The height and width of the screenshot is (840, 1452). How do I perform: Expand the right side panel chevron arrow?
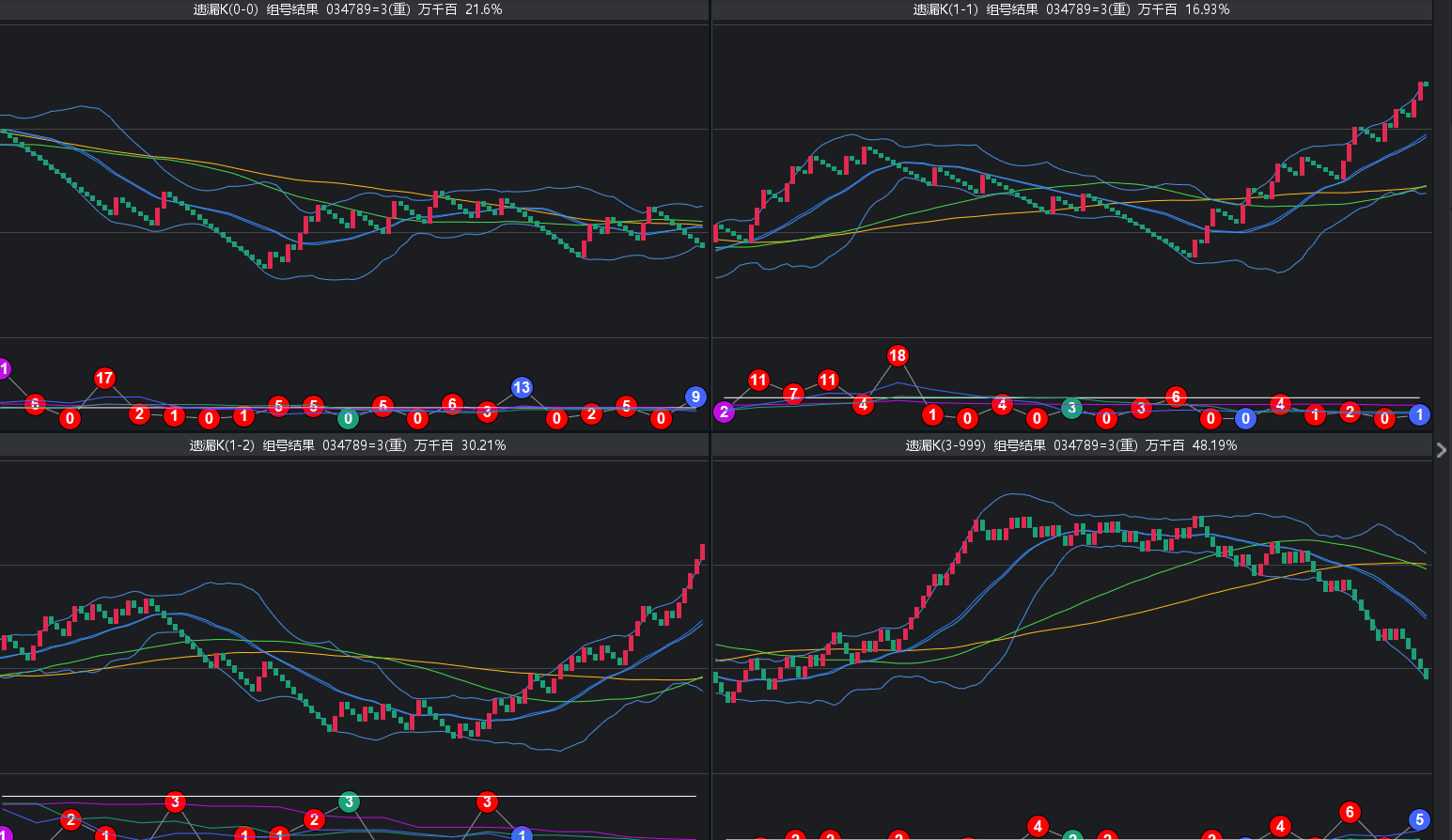pos(1442,450)
